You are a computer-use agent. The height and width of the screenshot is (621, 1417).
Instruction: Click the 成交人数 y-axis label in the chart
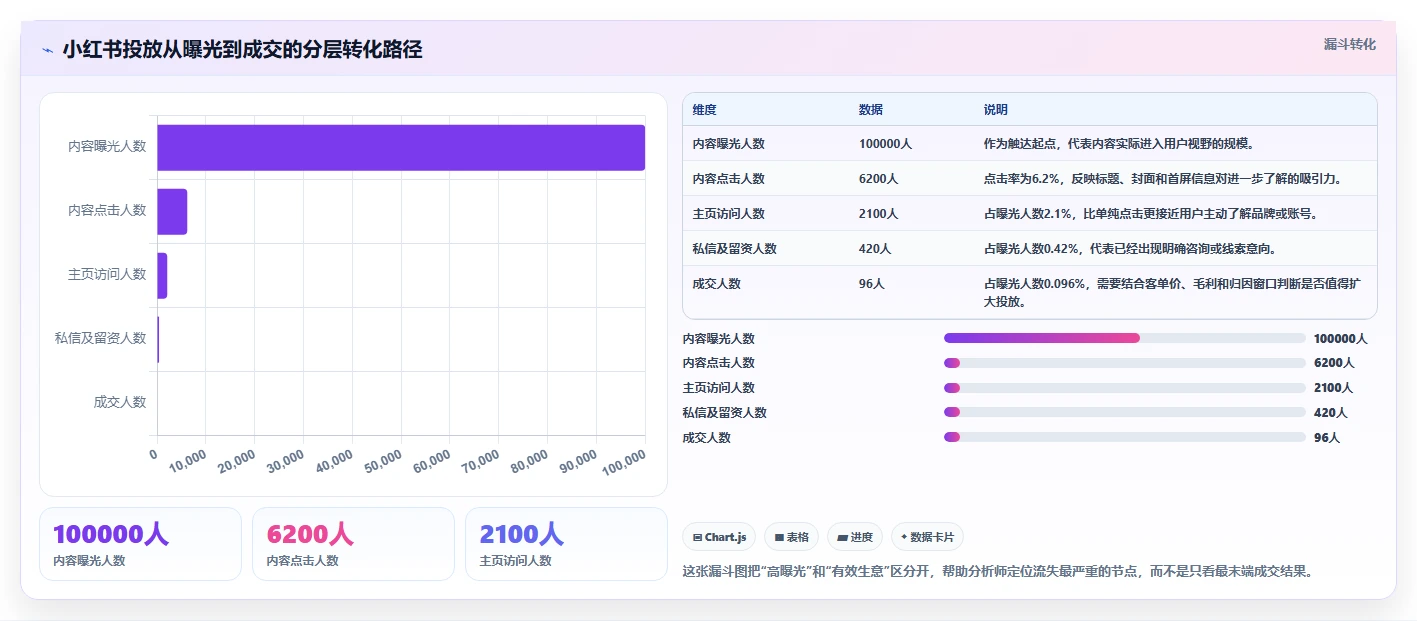click(x=120, y=402)
